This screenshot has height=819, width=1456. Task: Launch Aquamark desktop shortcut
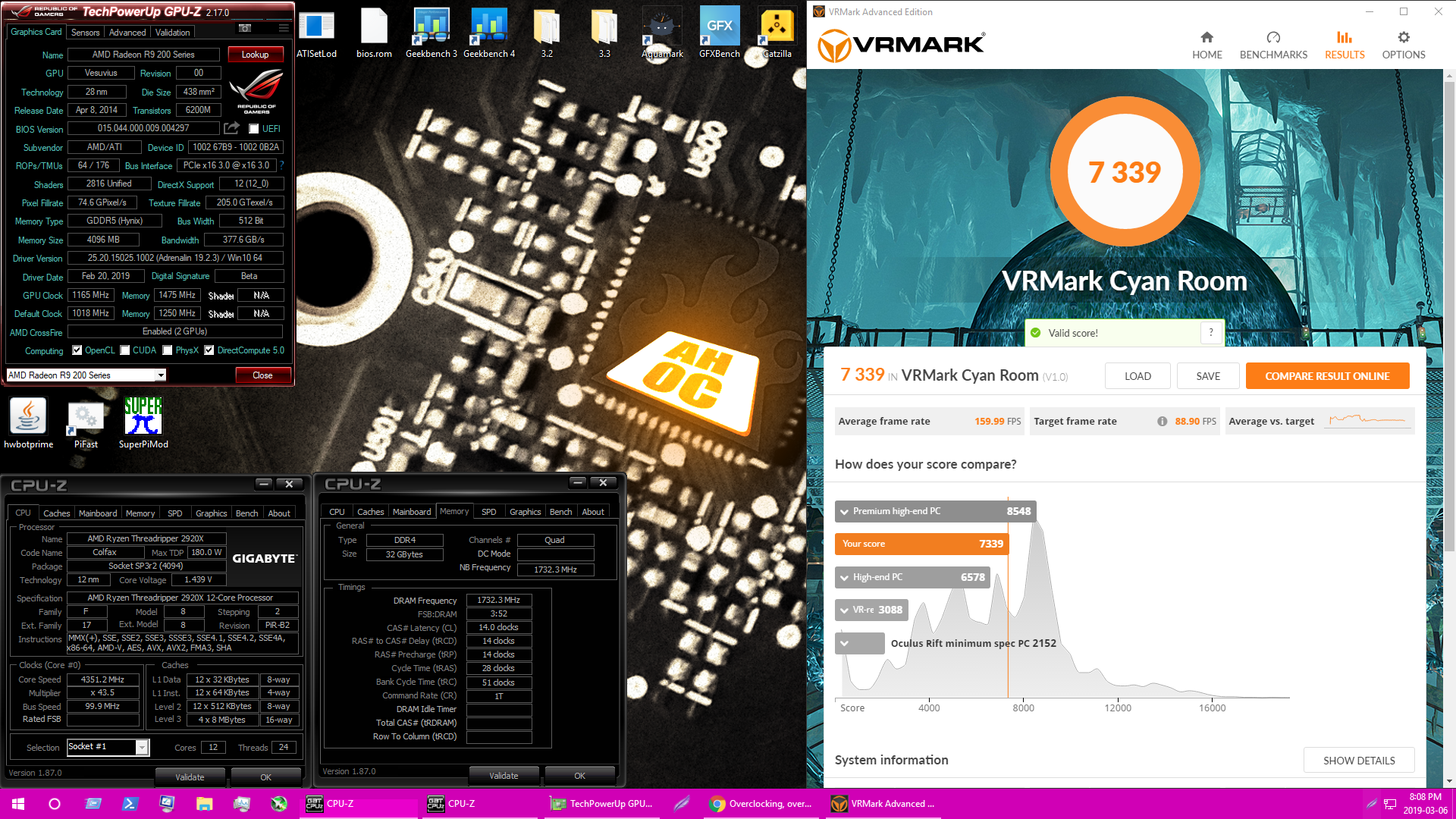point(662,34)
